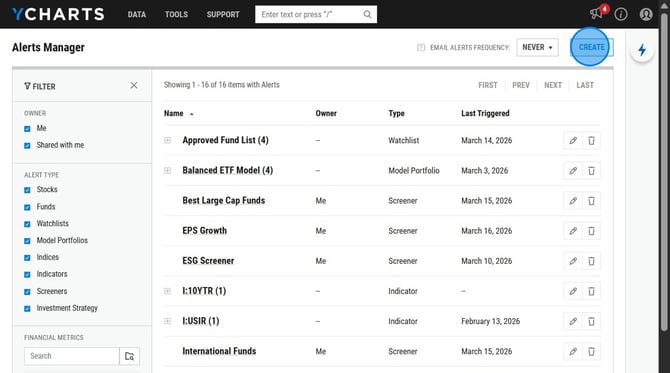670x373 pixels.
Task: Delete the Approved Fund List alert
Action: click(591, 141)
